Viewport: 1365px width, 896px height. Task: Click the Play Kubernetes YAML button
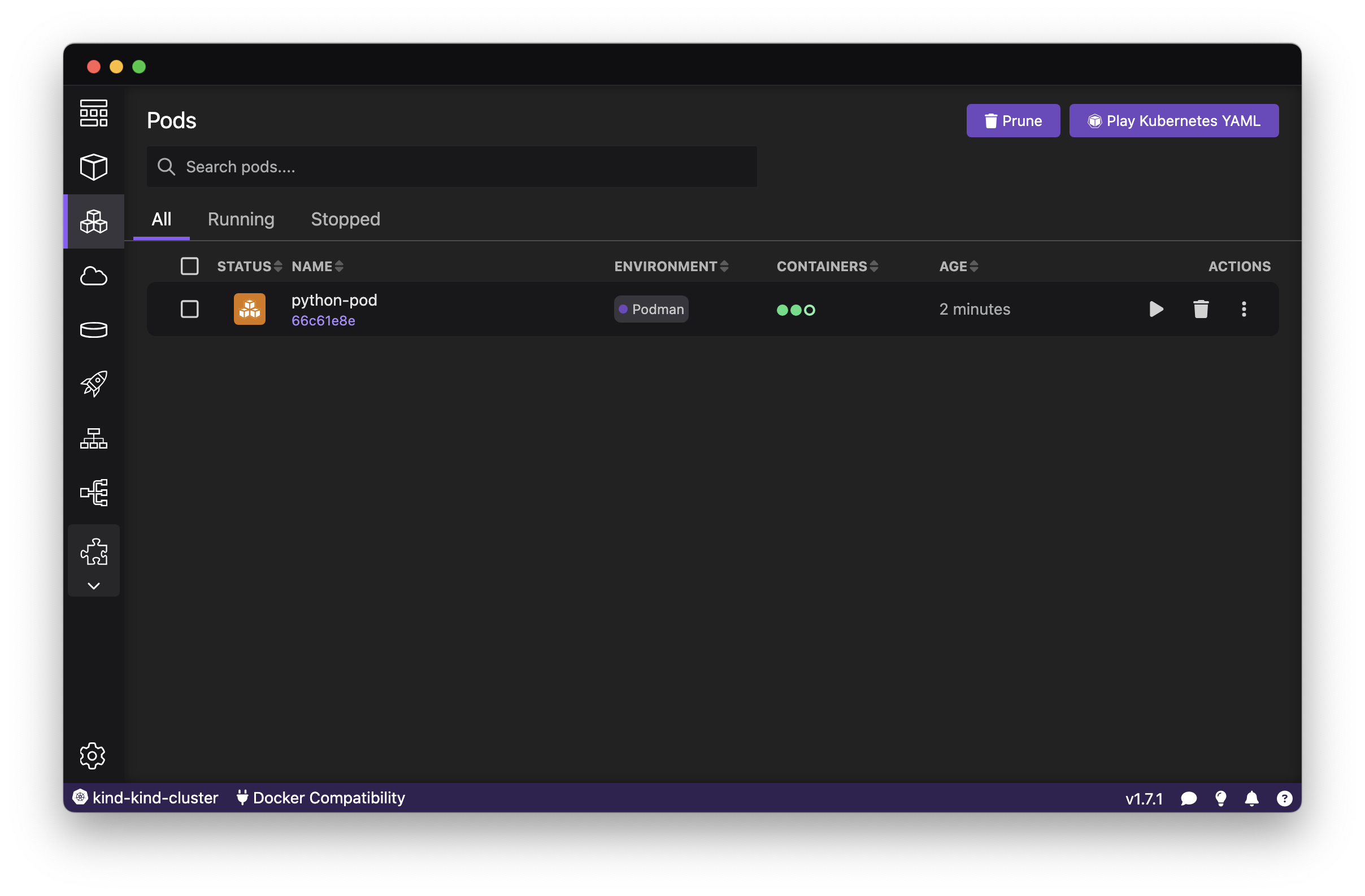pyautogui.click(x=1173, y=120)
